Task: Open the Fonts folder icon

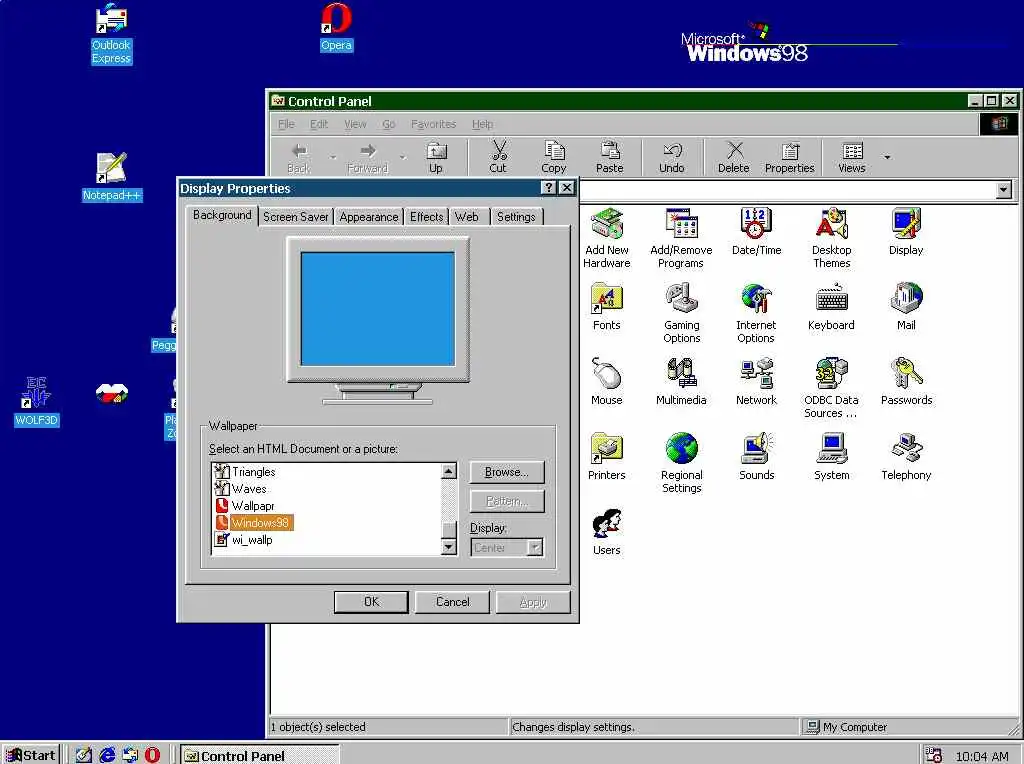Action: point(607,307)
